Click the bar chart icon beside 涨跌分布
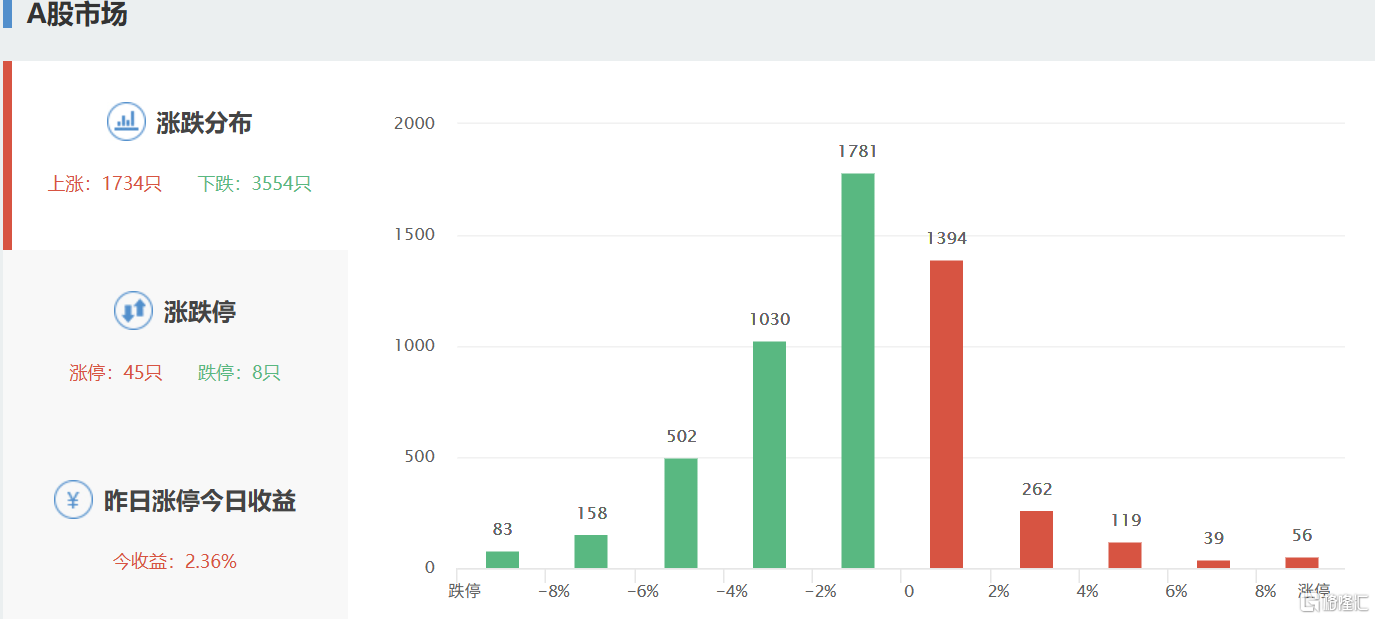The width and height of the screenshot is (1375, 619). 126,122
